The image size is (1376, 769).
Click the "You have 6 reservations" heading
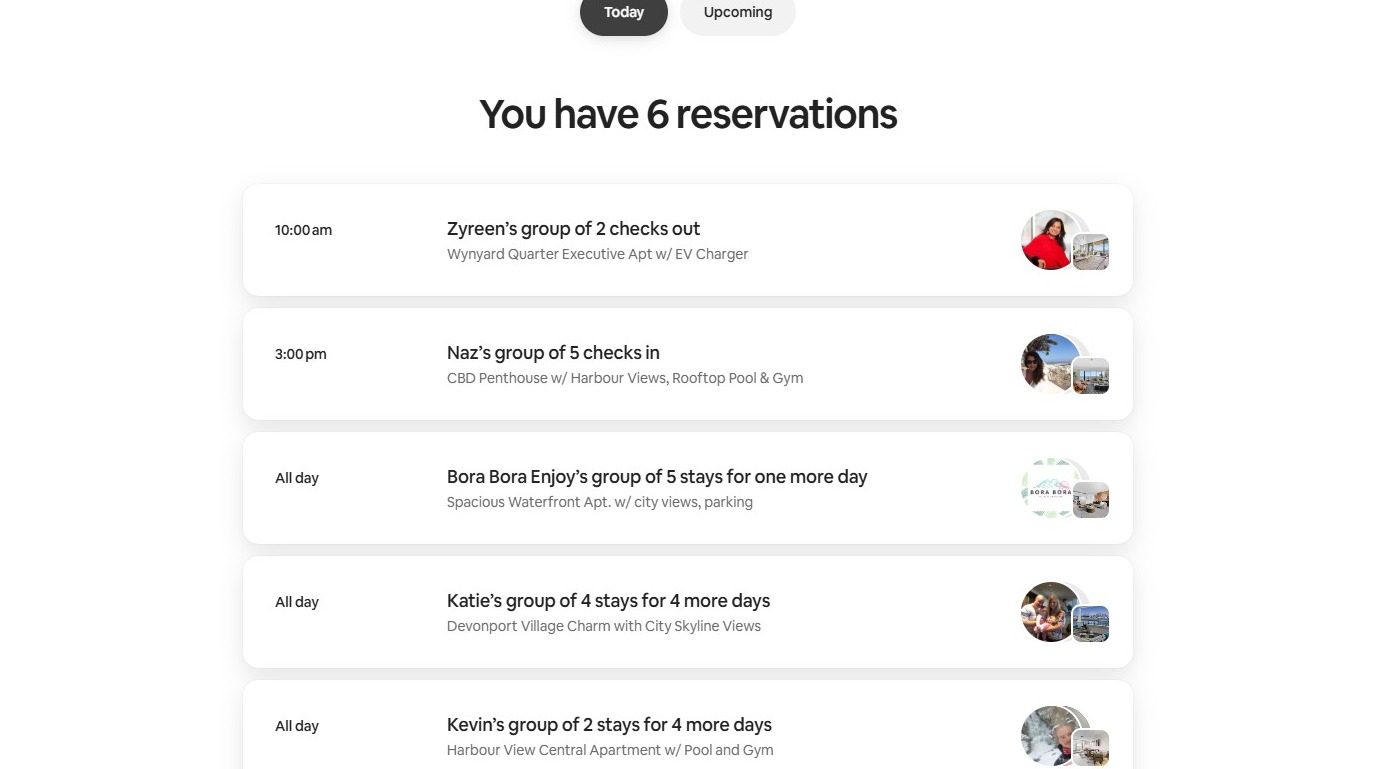click(x=688, y=114)
